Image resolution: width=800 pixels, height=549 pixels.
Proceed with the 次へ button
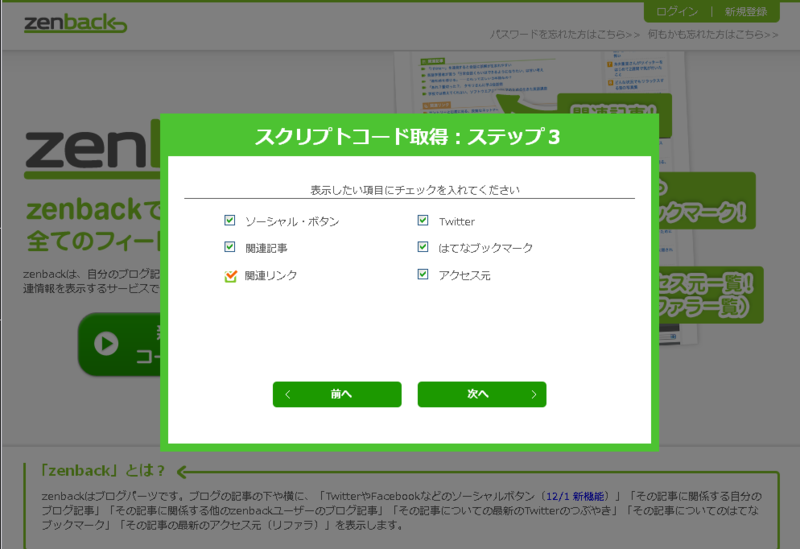click(482, 394)
